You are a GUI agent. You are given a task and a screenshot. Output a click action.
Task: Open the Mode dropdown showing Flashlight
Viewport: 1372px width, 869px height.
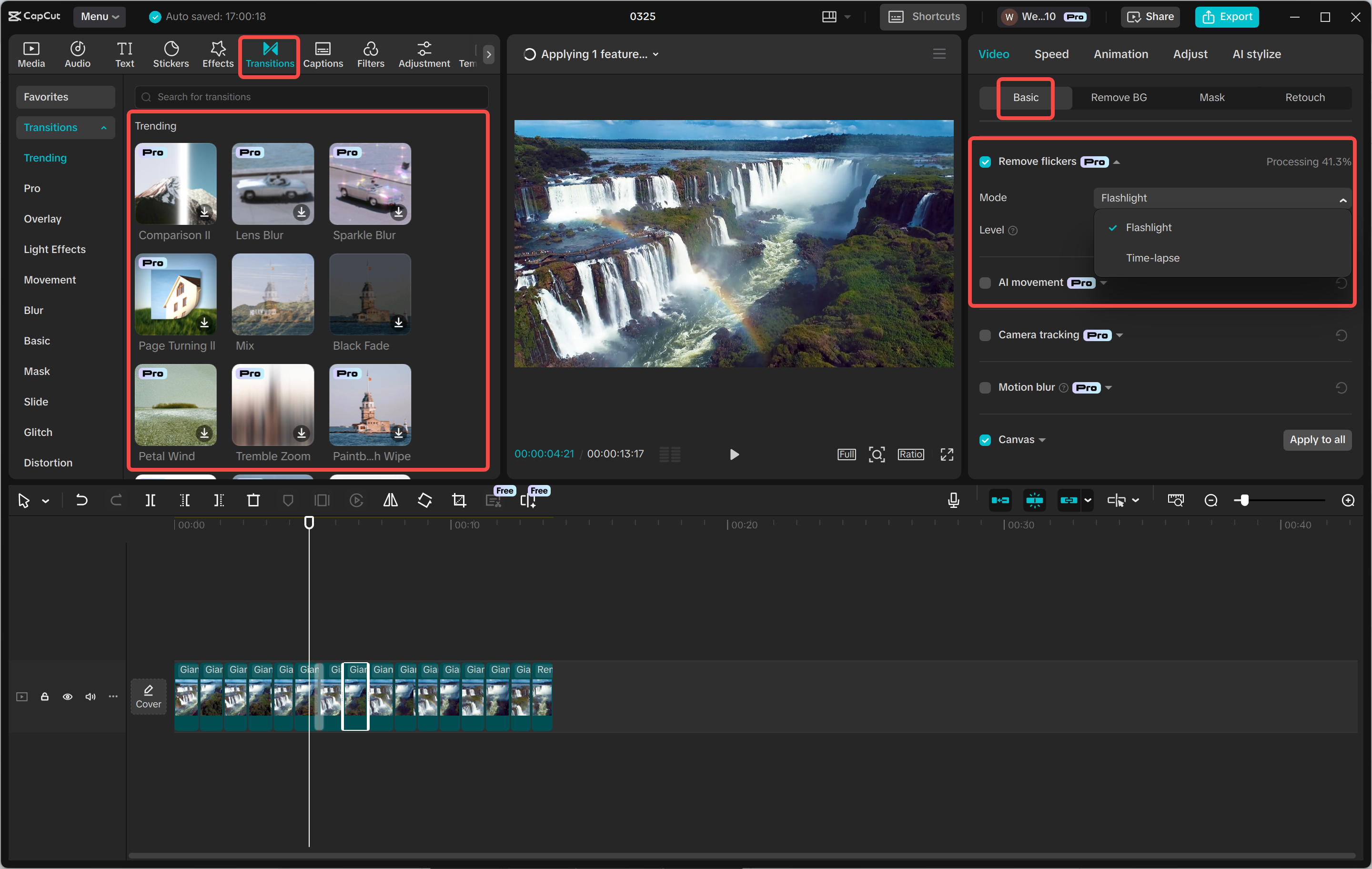coord(1221,198)
